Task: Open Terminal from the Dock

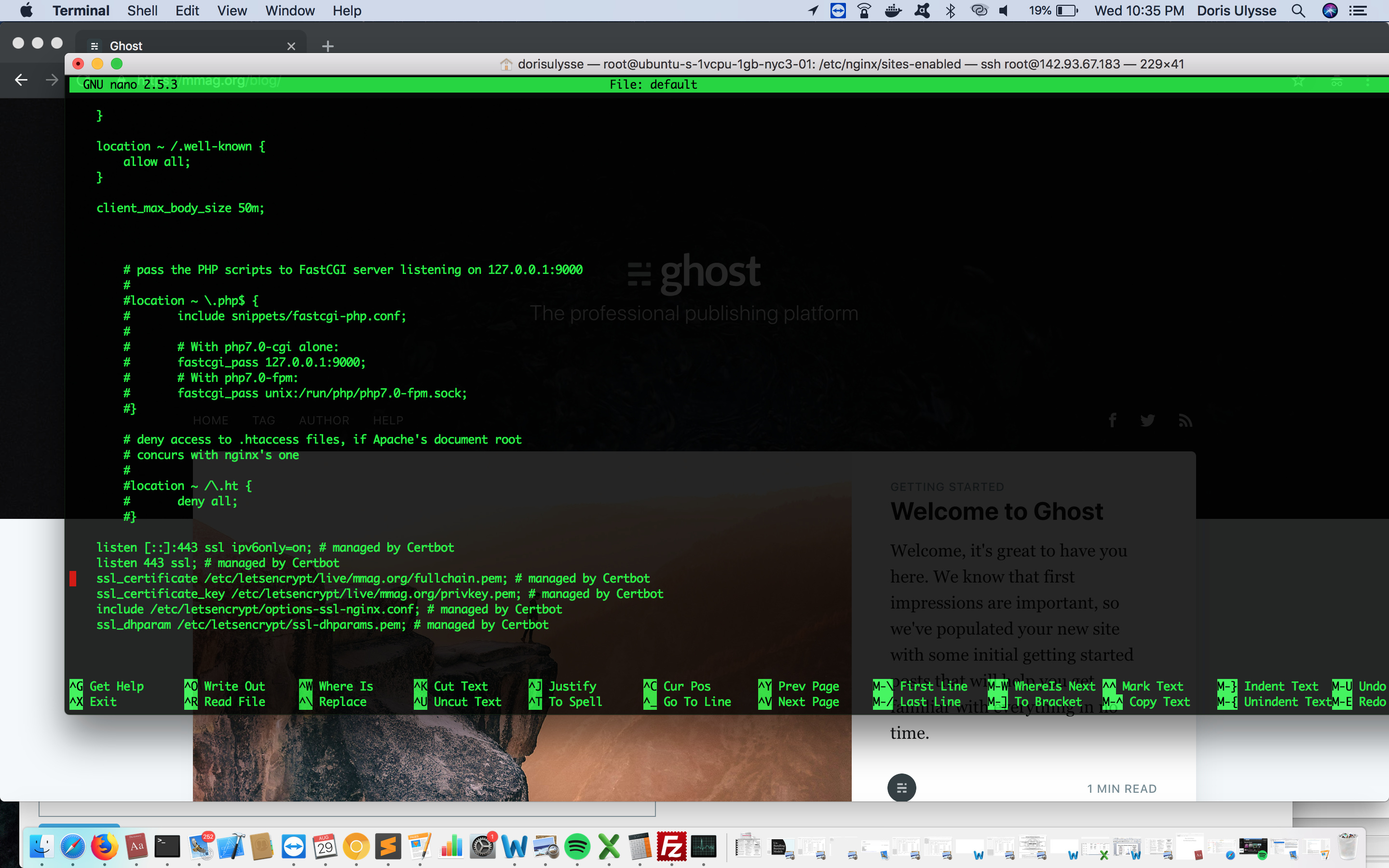Action: coord(167,846)
